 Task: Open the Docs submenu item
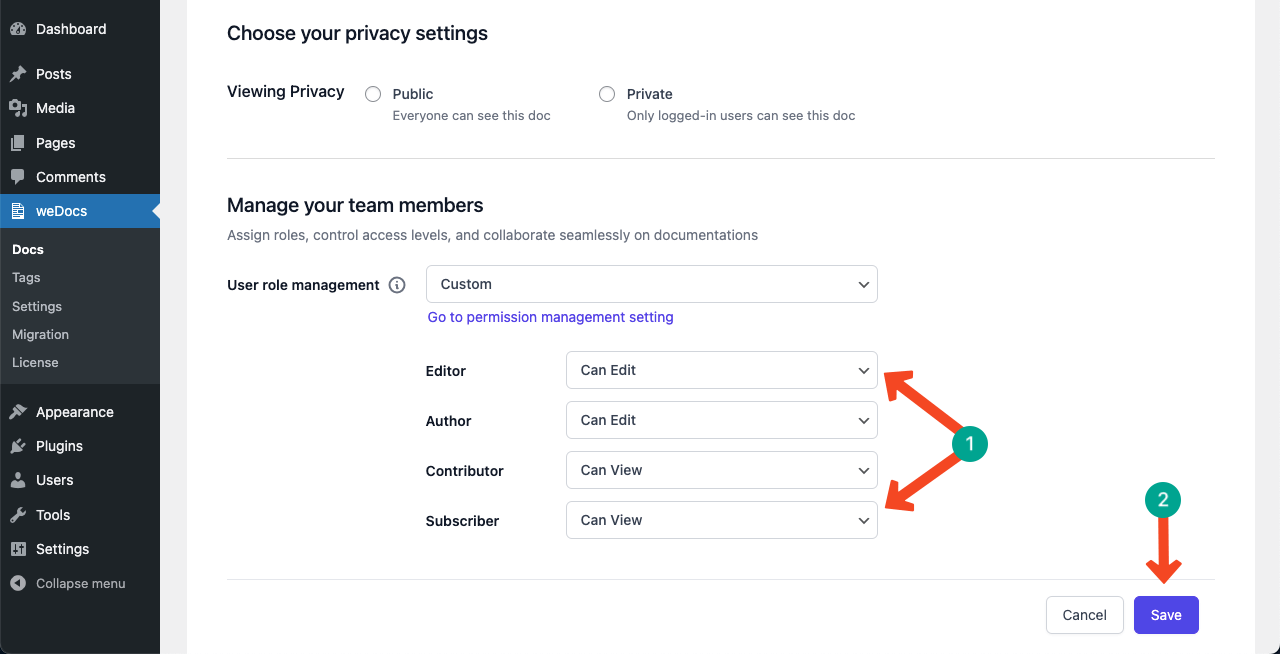point(28,249)
